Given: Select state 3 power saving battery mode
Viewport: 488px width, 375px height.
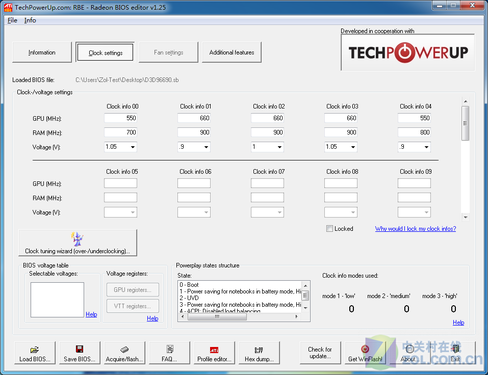Looking at the screenshot, I should (240, 305).
